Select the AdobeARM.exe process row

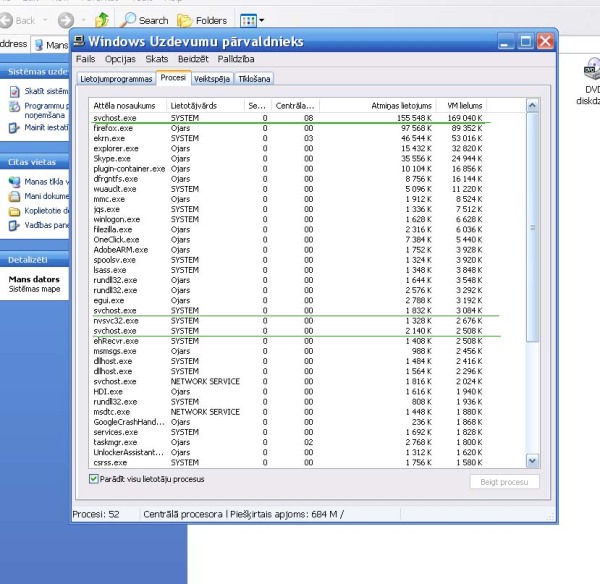pos(288,250)
